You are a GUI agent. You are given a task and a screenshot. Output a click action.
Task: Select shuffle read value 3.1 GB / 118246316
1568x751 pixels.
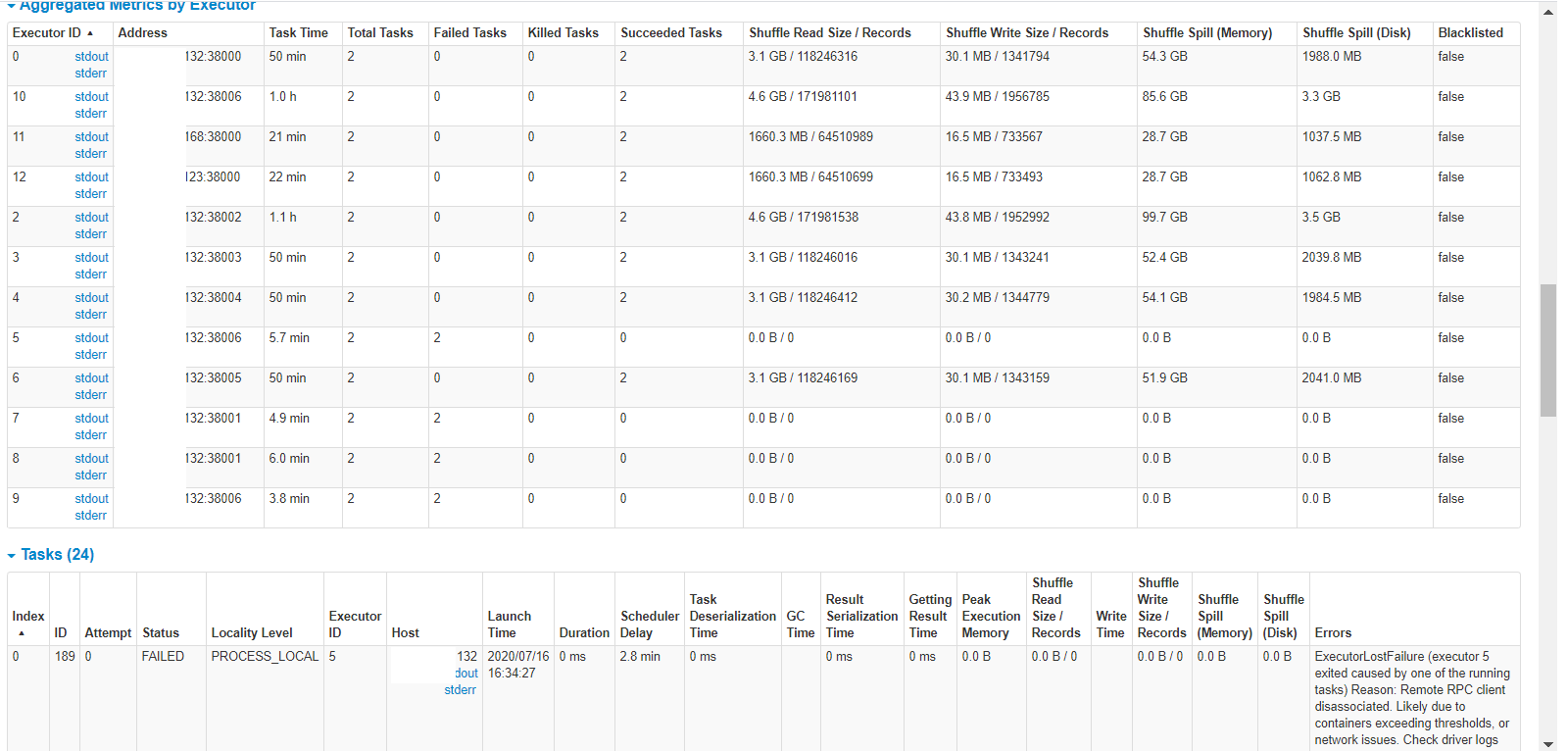click(x=803, y=57)
